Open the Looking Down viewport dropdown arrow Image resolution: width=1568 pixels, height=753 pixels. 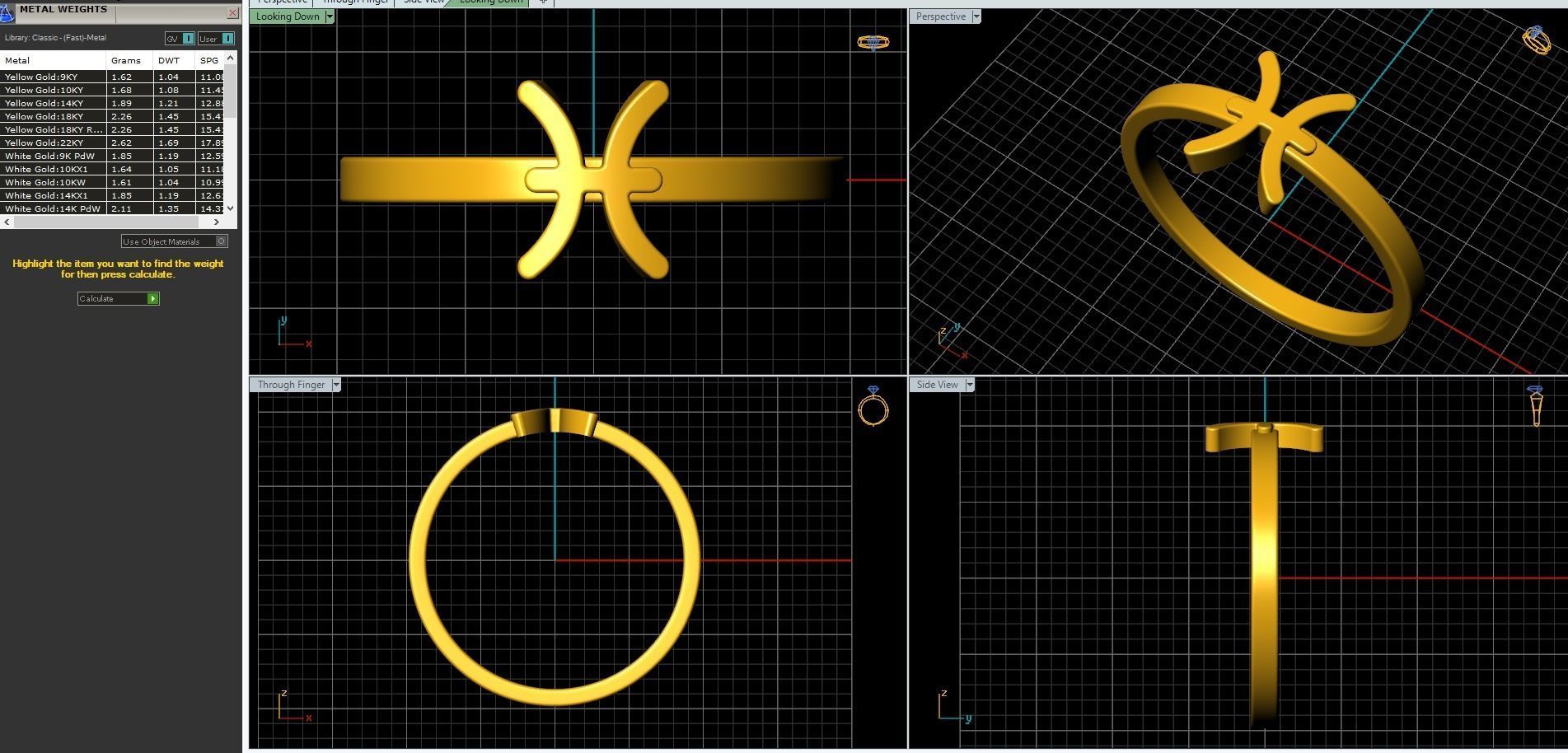point(330,16)
